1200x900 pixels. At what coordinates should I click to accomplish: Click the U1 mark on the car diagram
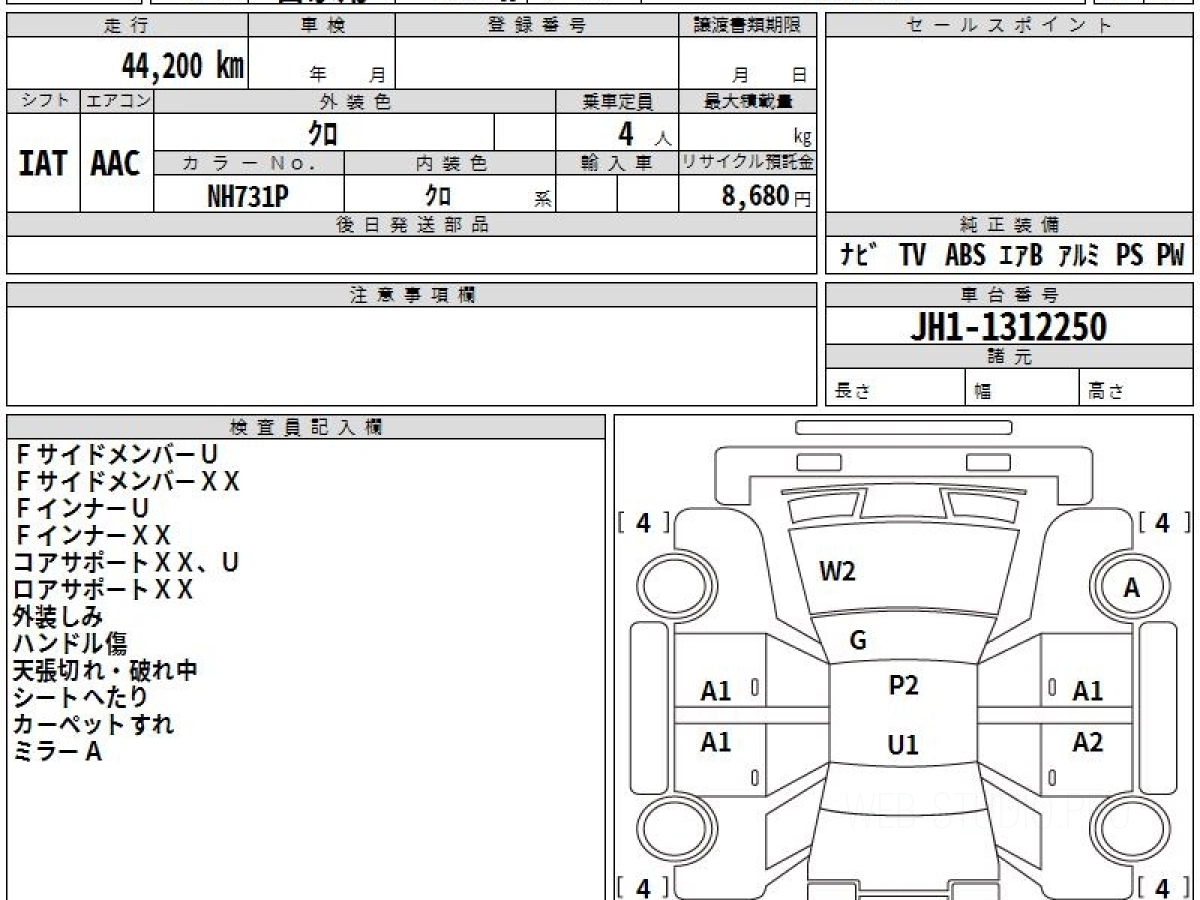coord(903,745)
